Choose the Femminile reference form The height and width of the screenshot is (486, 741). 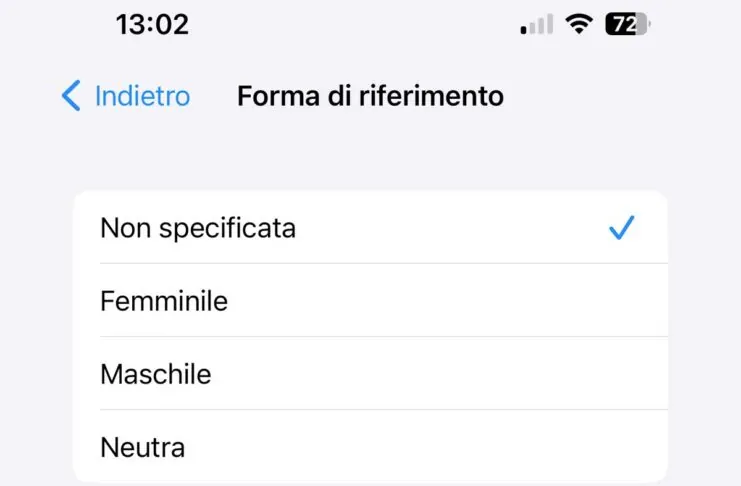point(370,300)
